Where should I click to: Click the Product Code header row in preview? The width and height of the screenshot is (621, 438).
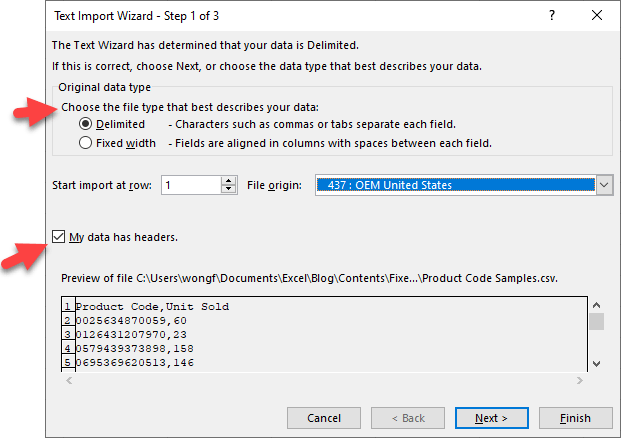pyautogui.click(x=152, y=306)
